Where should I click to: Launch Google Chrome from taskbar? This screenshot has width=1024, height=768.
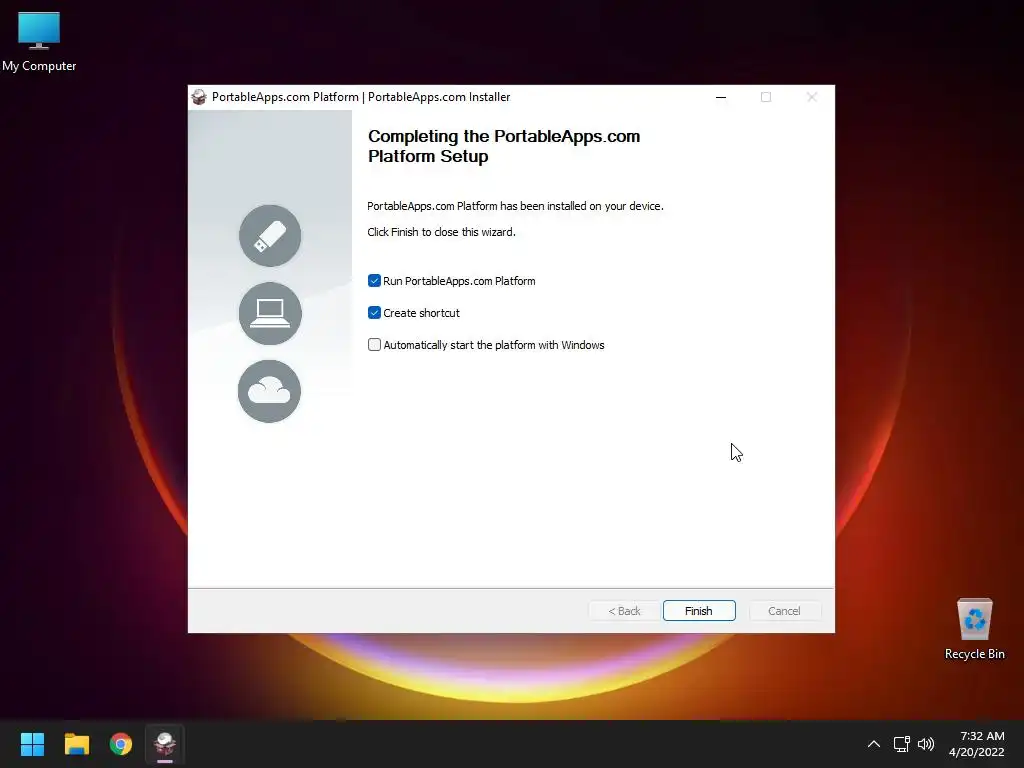[x=121, y=744]
